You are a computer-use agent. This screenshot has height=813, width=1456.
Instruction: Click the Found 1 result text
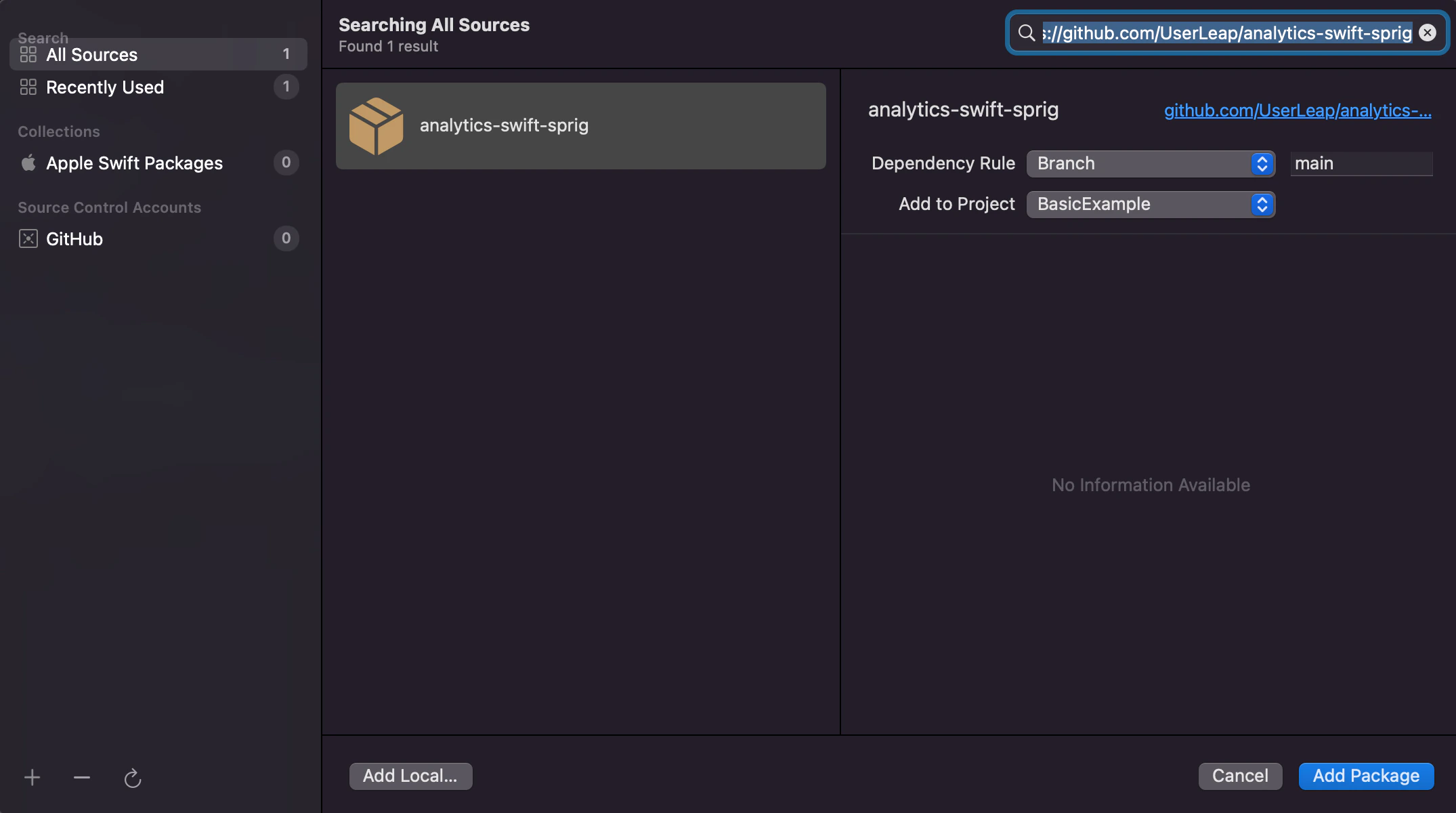[x=388, y=47]
